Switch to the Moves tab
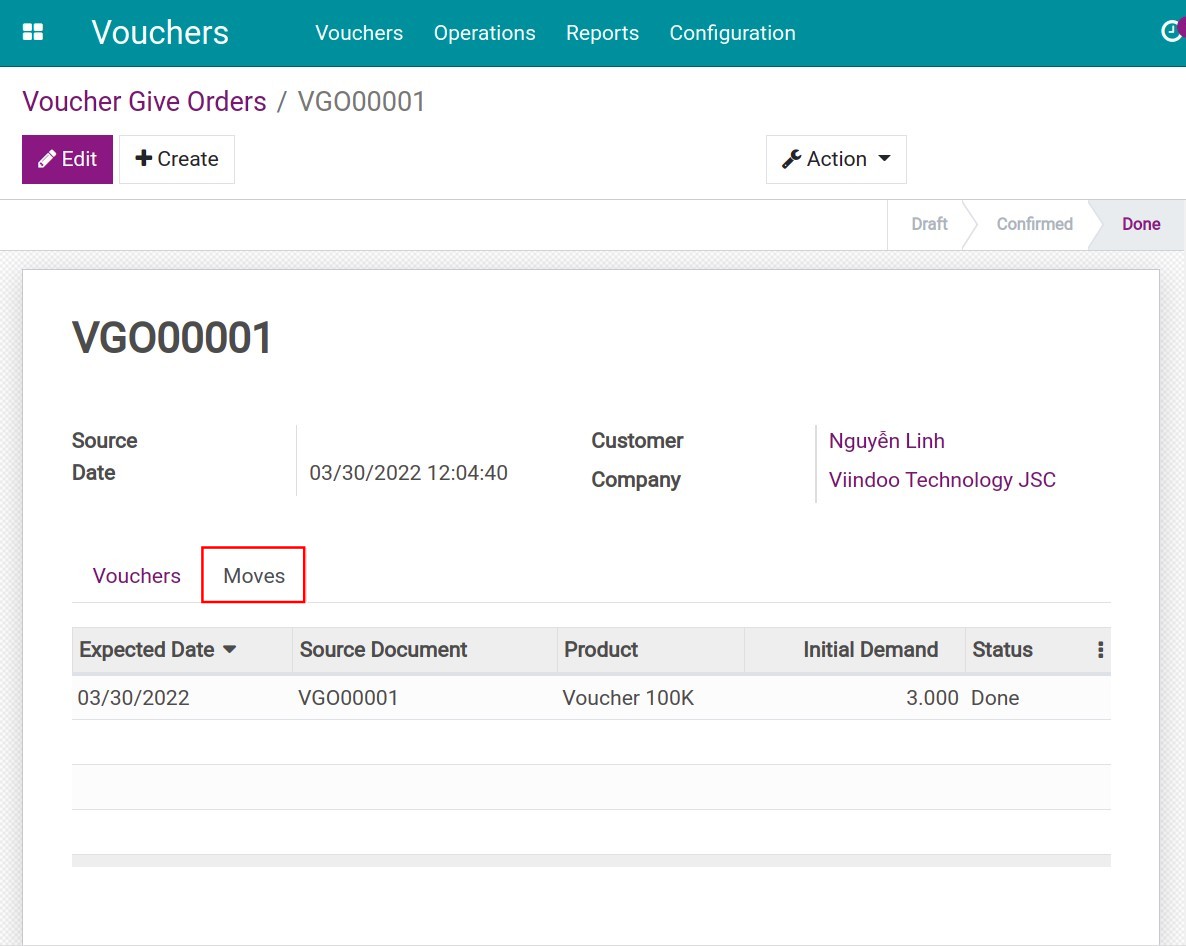 [254, 576]
